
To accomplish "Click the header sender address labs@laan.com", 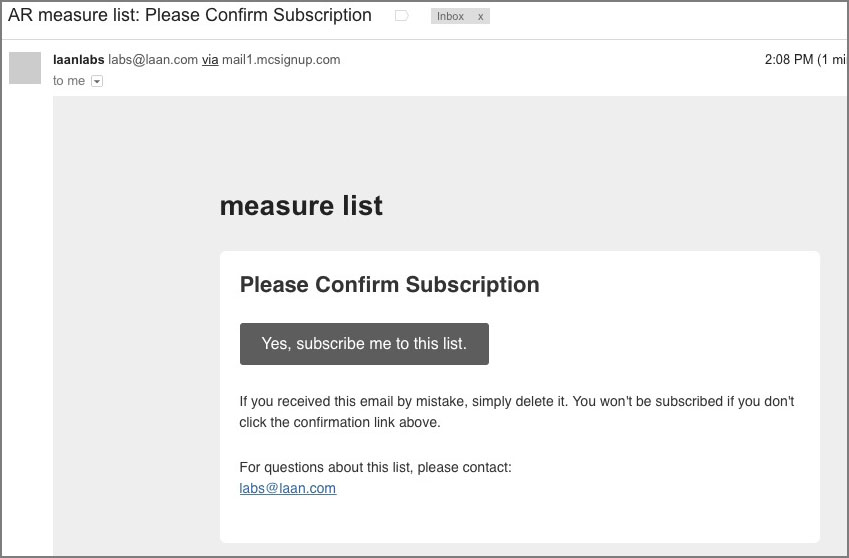I will 153,60.
